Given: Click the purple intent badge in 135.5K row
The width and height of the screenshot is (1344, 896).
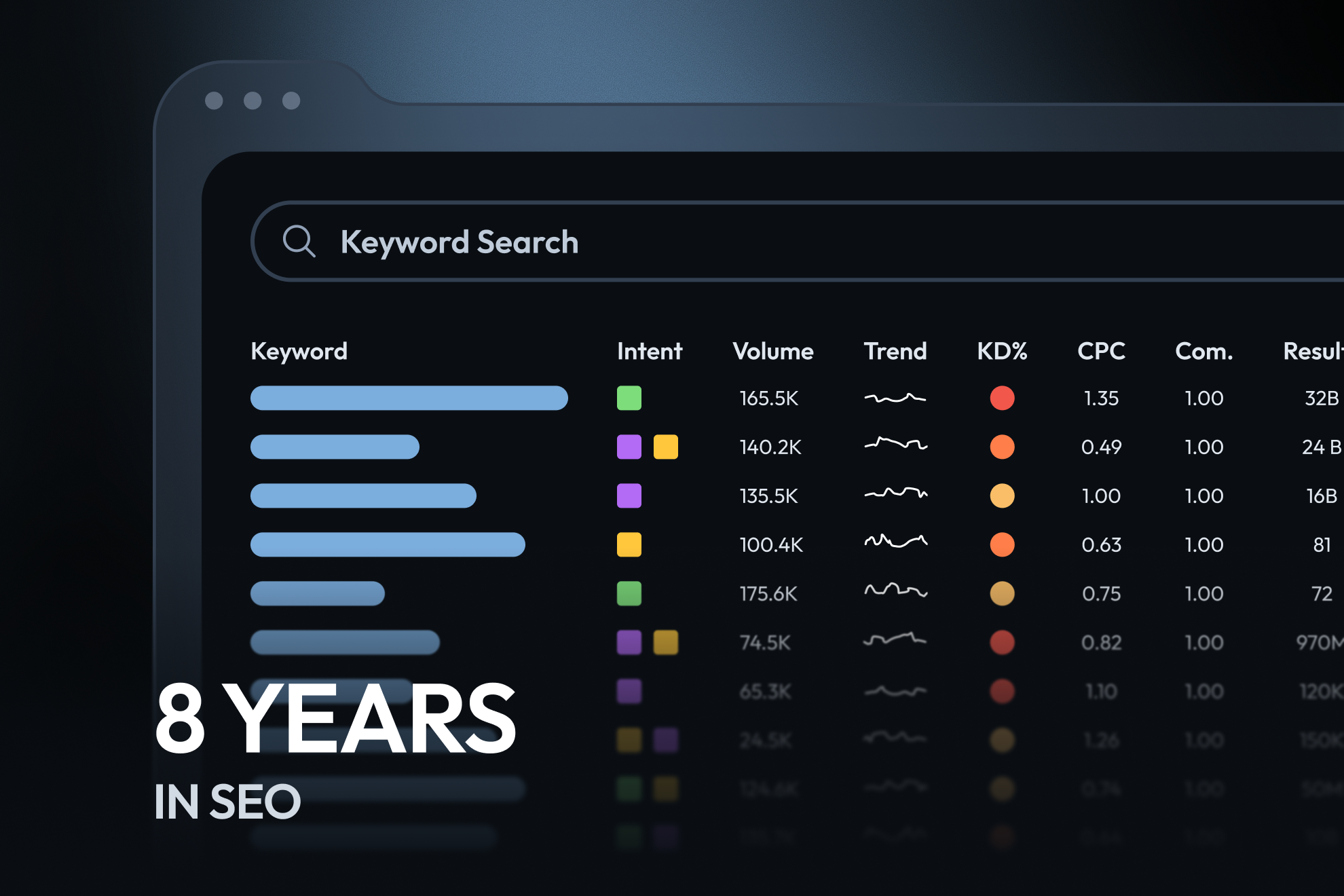Looking at the screenshot, I should [629, 496].
